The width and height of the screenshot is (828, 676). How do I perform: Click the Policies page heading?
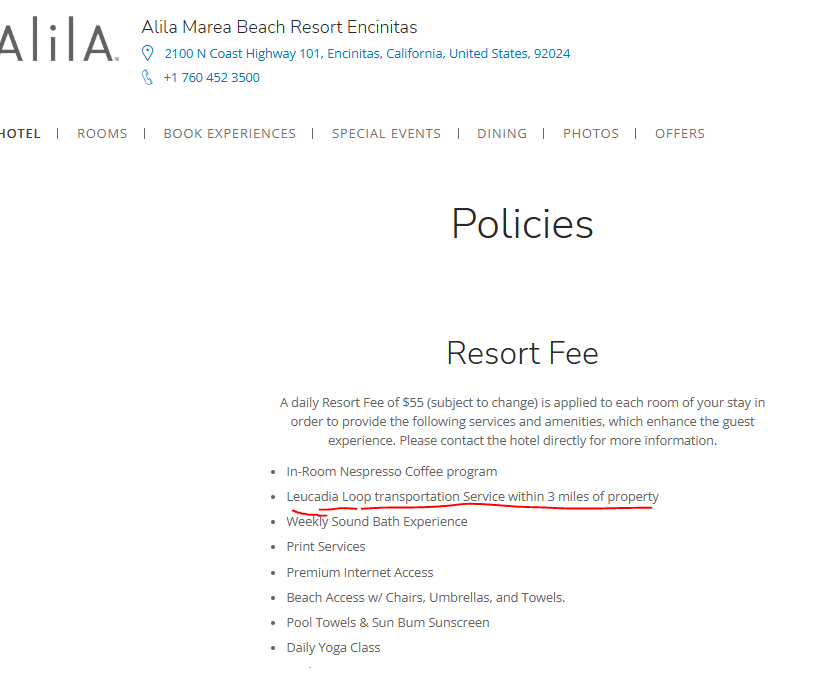(x=523, y=224)
